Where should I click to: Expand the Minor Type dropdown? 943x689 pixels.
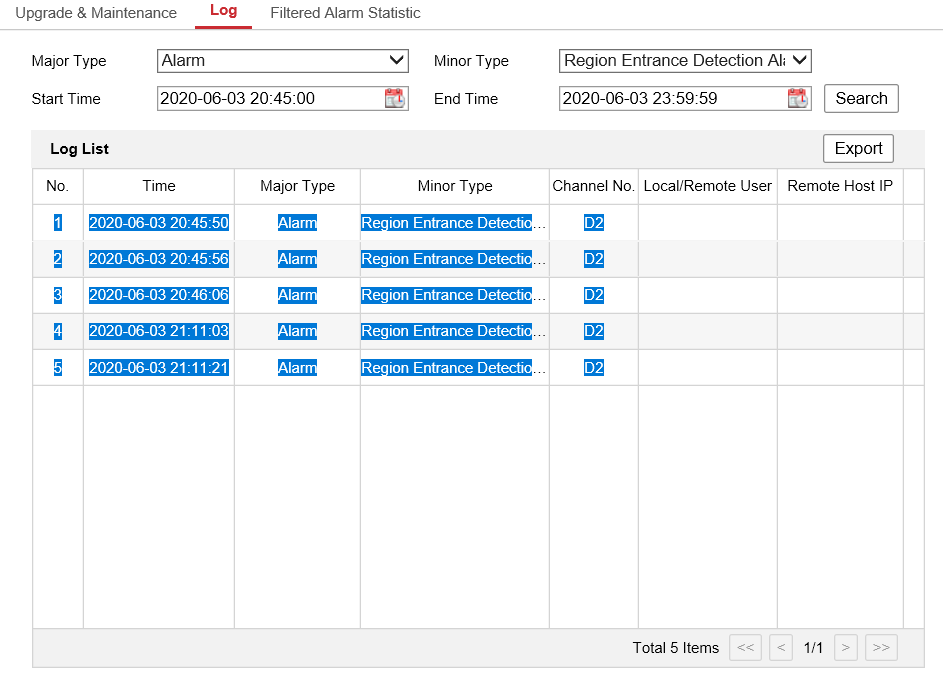coord(685,61)
